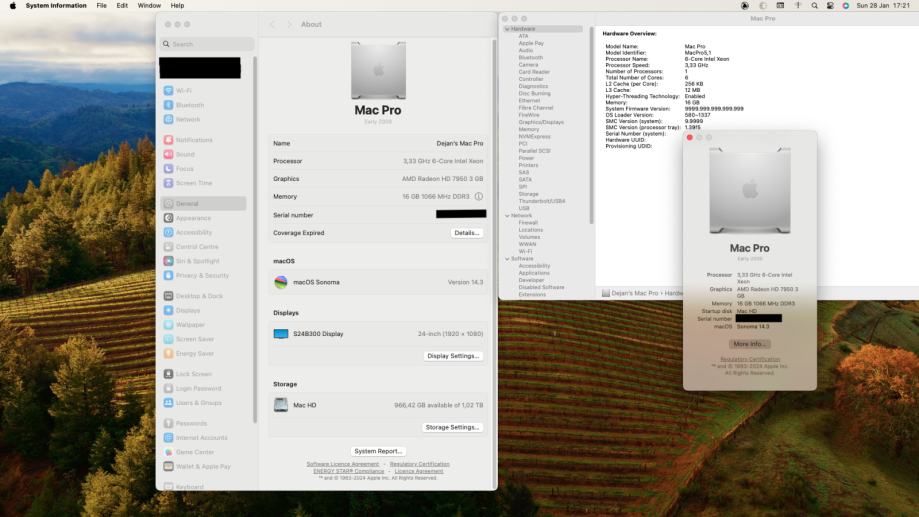This screenshot has height=517, width=919.
Task: Collapse the Software tree section
Action: tap(507, 258)
